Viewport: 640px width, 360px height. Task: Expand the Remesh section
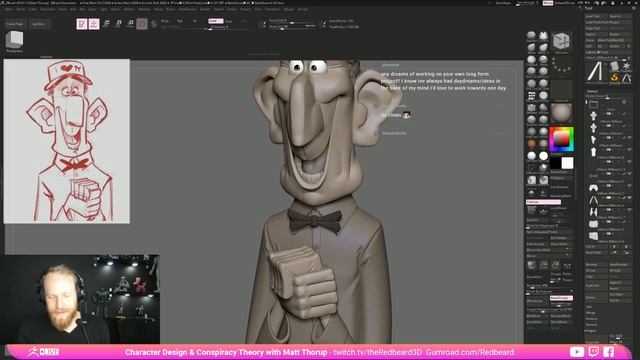point(591,324)
